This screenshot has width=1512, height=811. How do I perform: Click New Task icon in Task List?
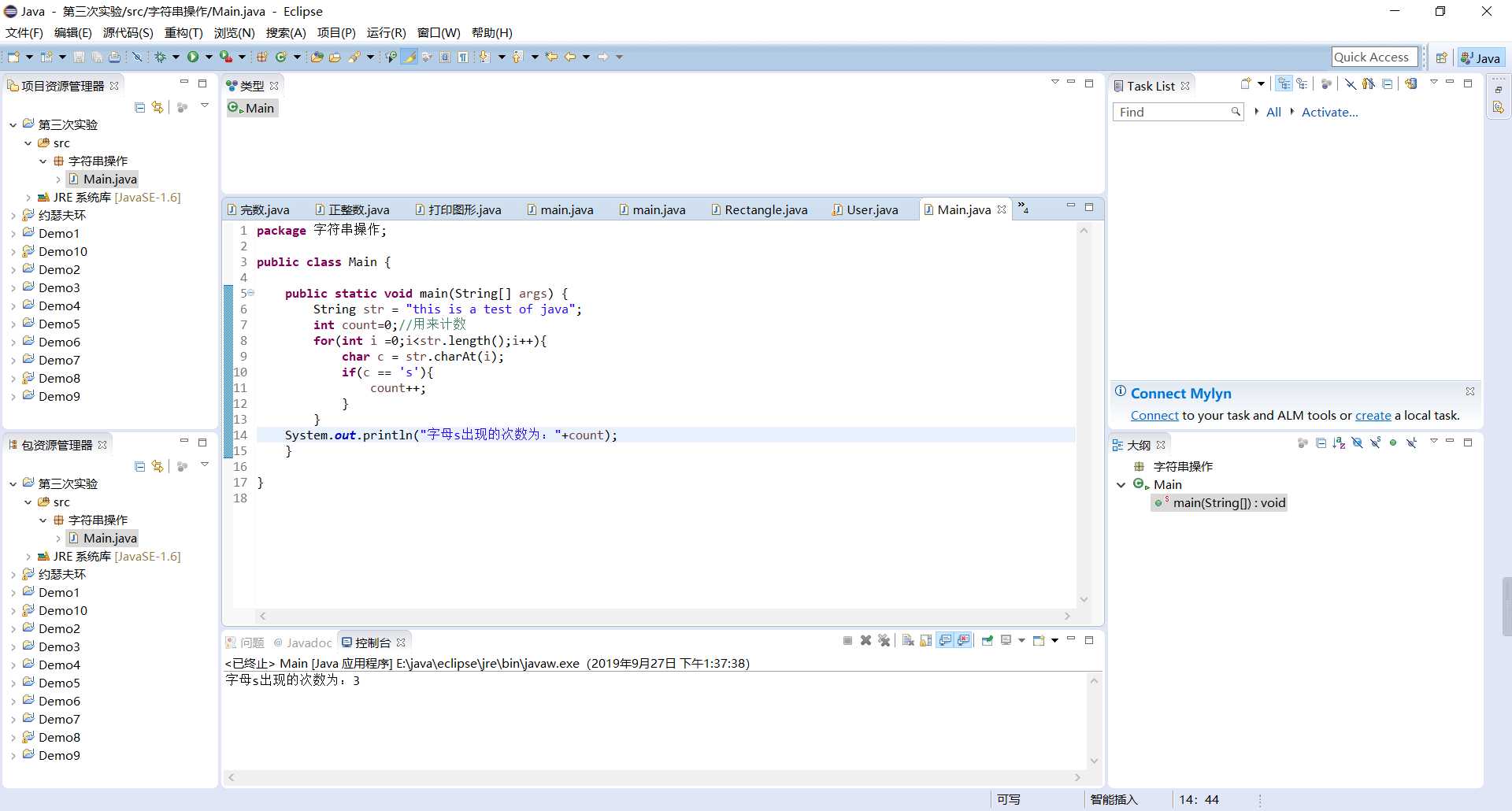1246,84
